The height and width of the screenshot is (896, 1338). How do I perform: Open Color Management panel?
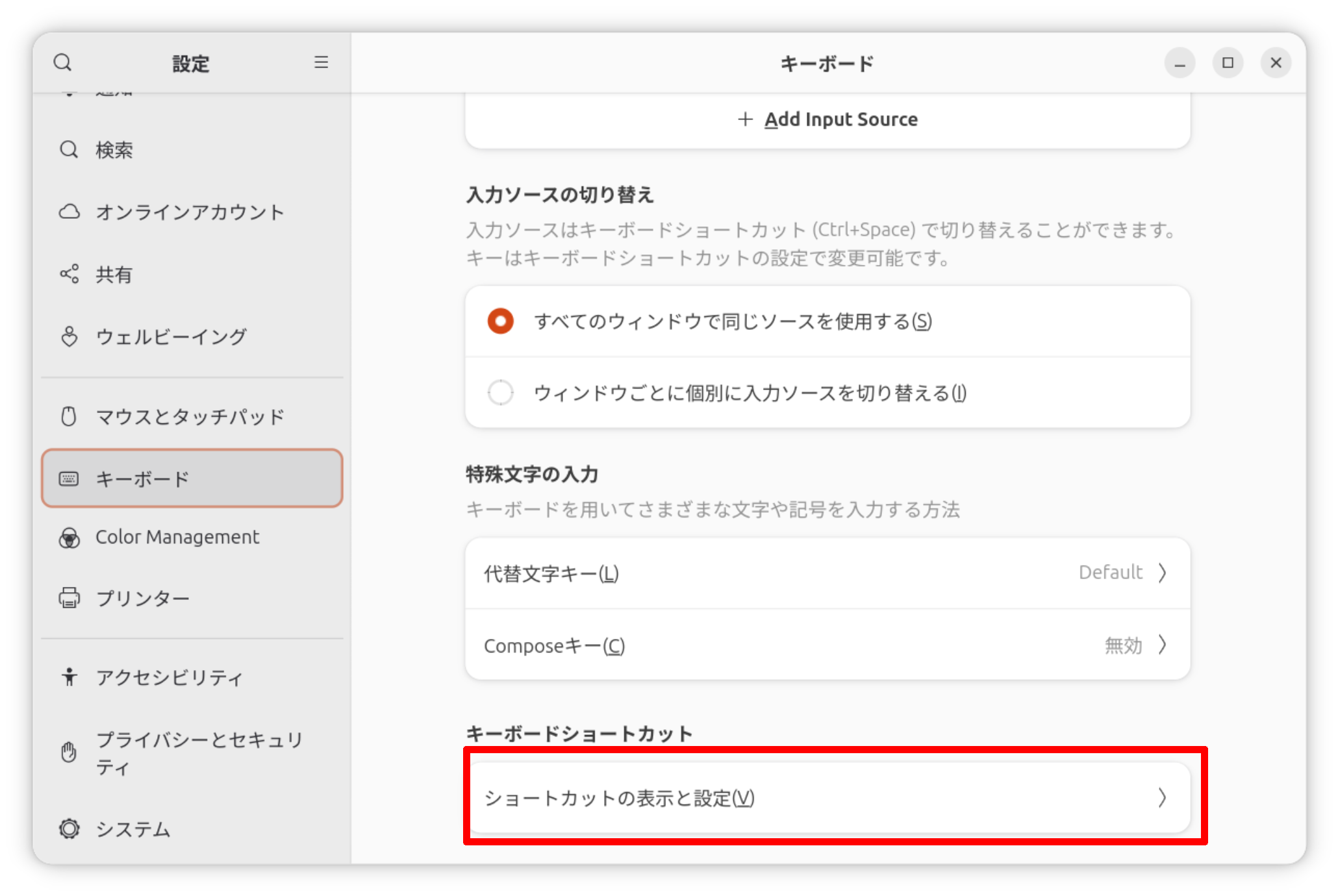tap(192, 538)
